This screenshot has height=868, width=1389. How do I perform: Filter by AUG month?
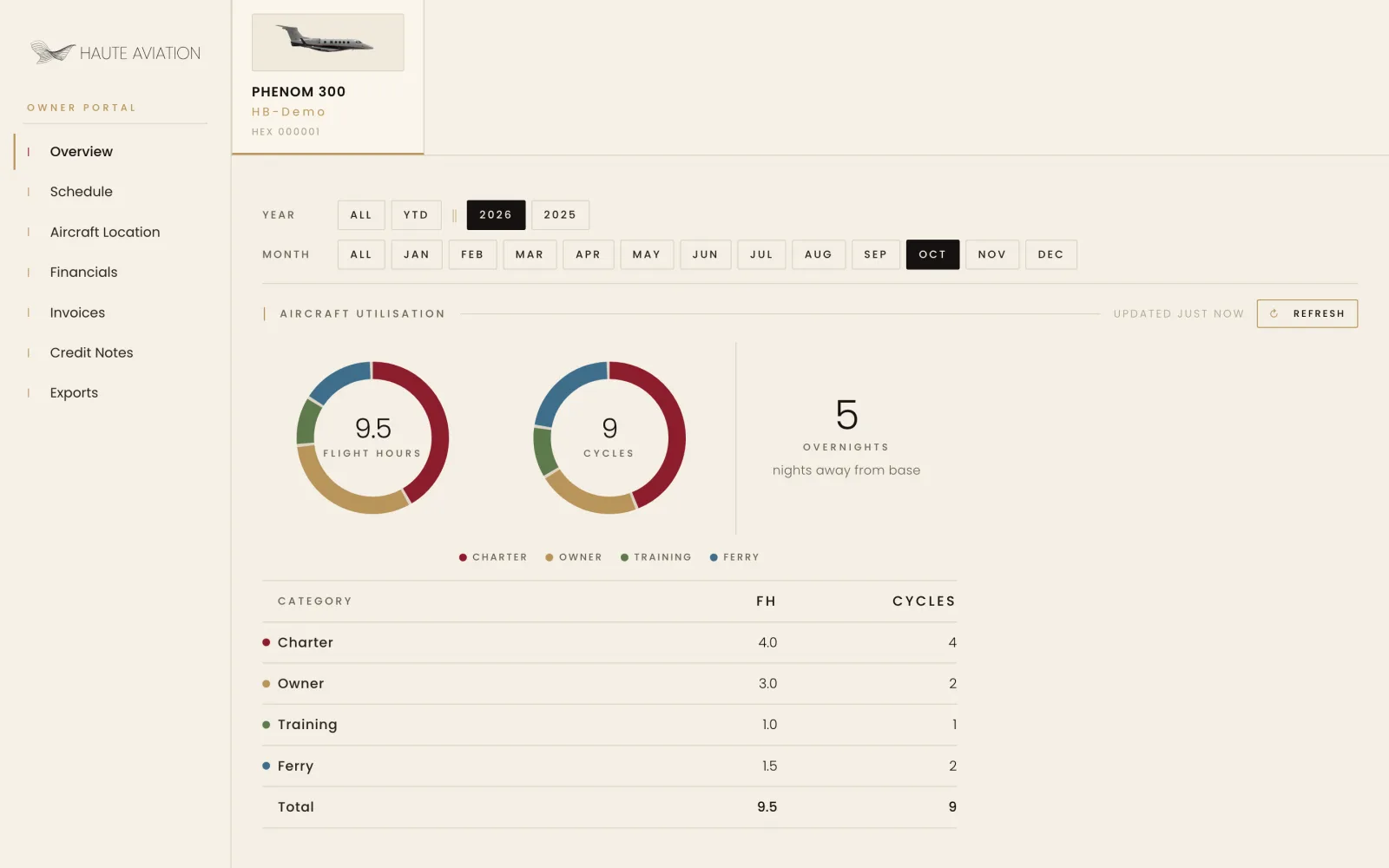(819, 254)
